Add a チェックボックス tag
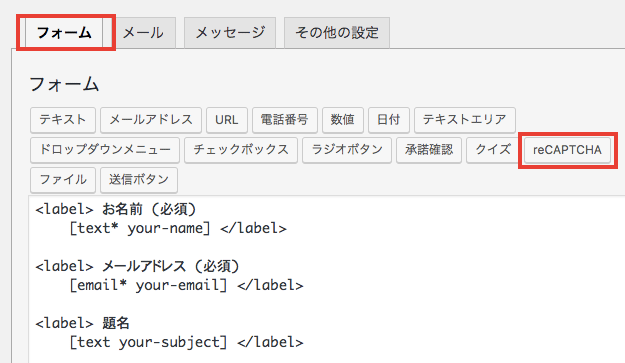Screen dimensions: 625x363 tap(241, 150)
